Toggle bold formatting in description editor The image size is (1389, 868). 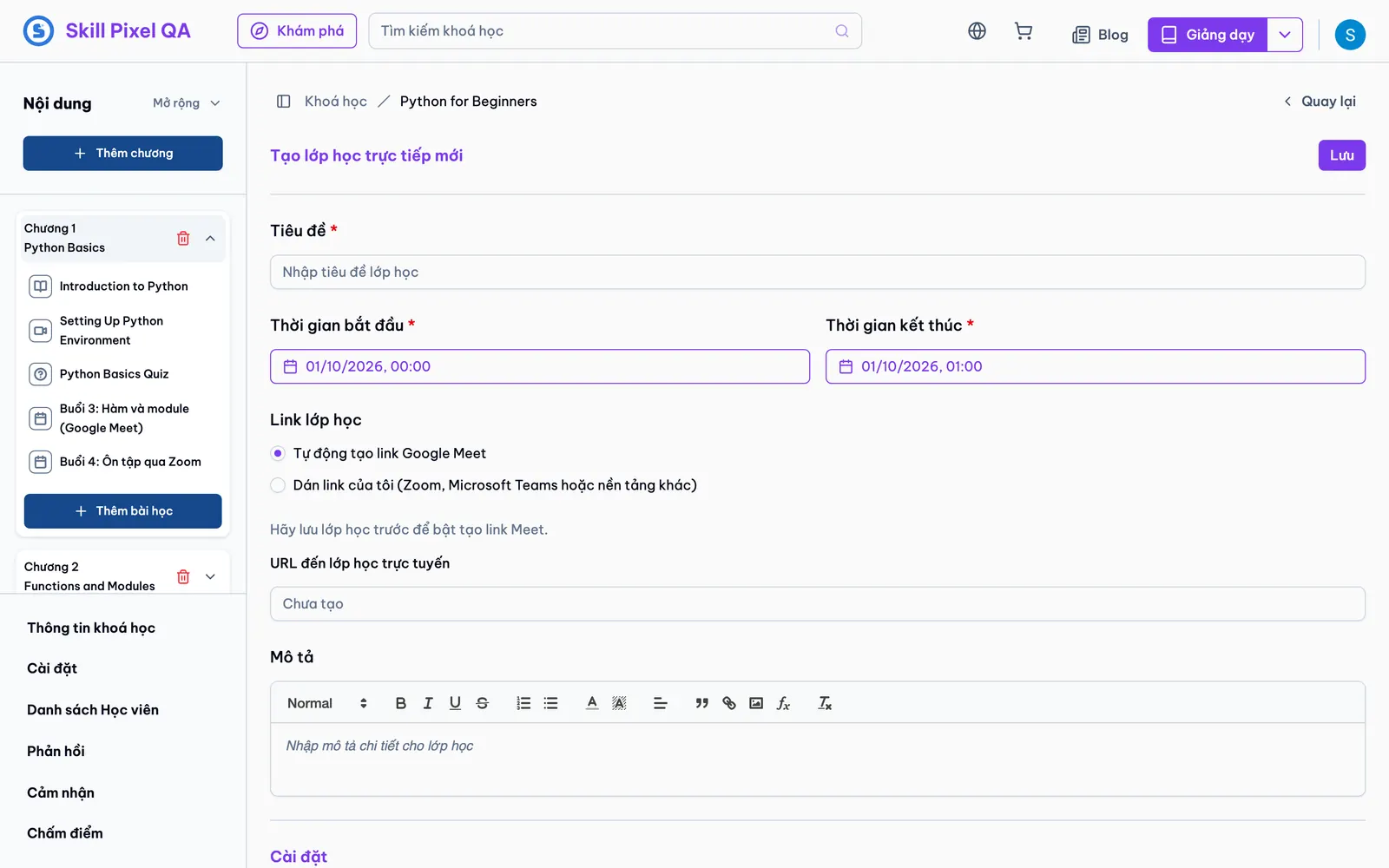[400, 703]
